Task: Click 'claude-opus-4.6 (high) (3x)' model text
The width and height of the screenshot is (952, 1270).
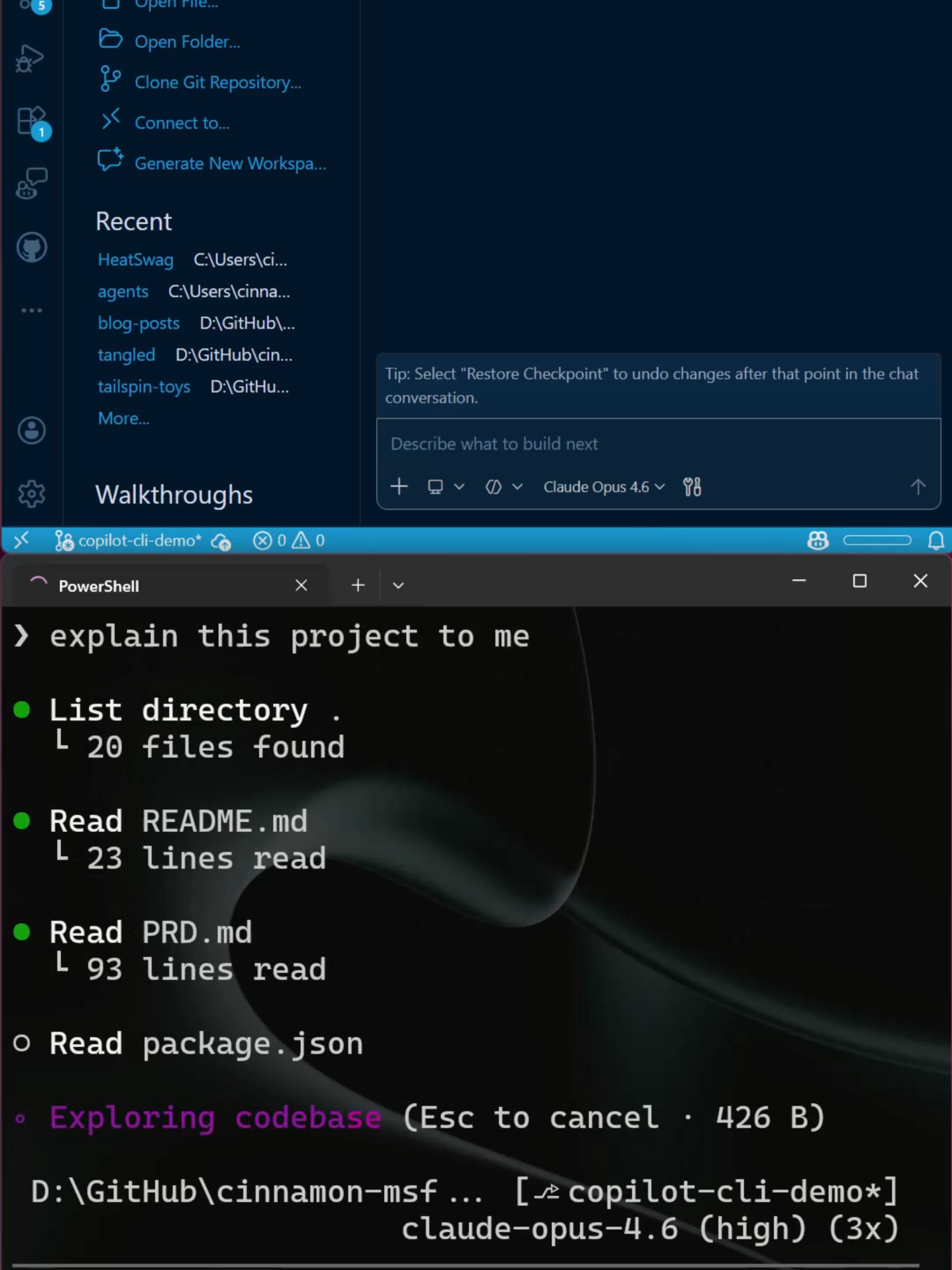Action: pyautogui.click(x=651, y=1229)
